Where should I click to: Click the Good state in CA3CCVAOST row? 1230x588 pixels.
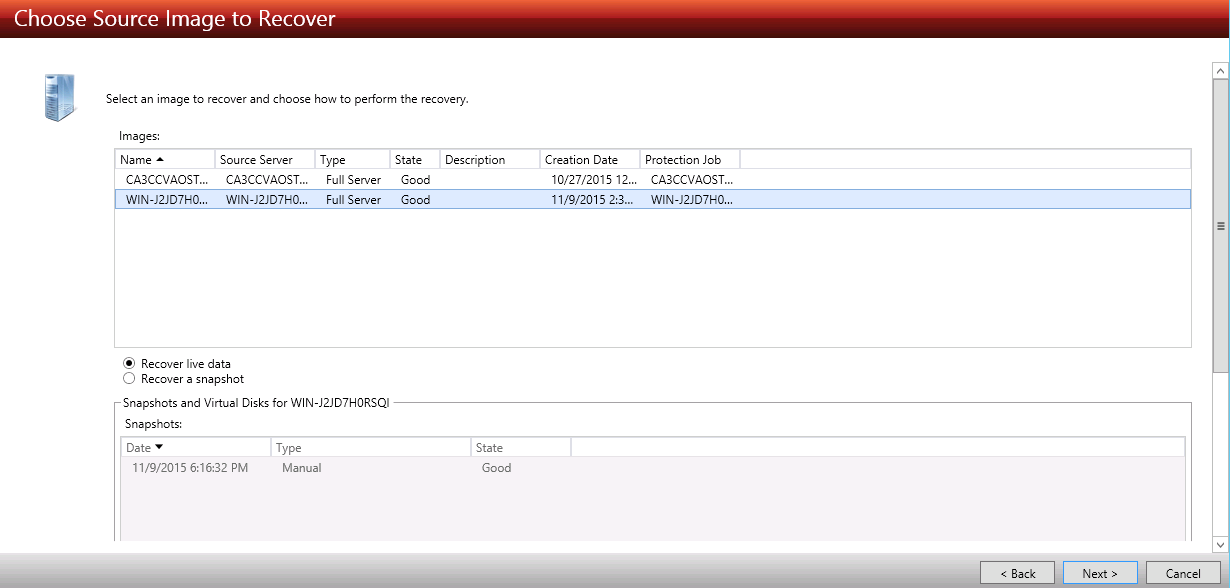click(415, 180)
